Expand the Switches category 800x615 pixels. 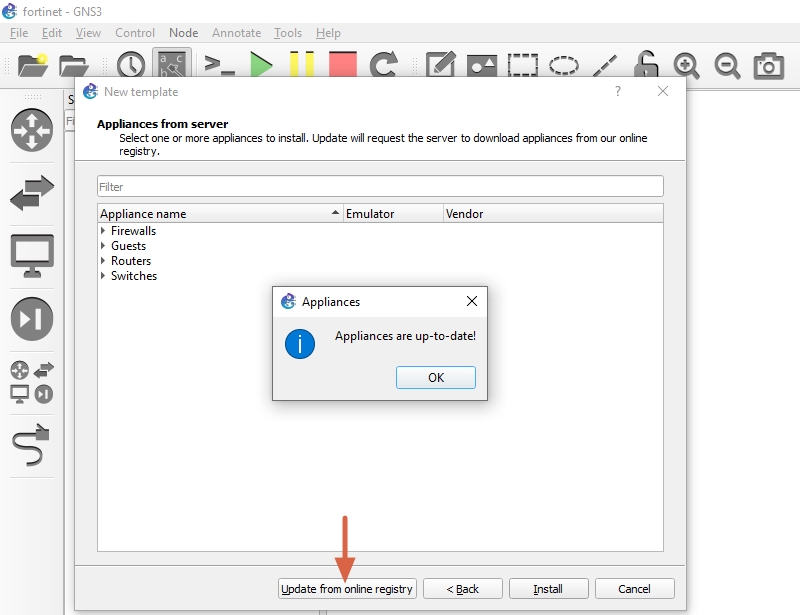point(103,276)
